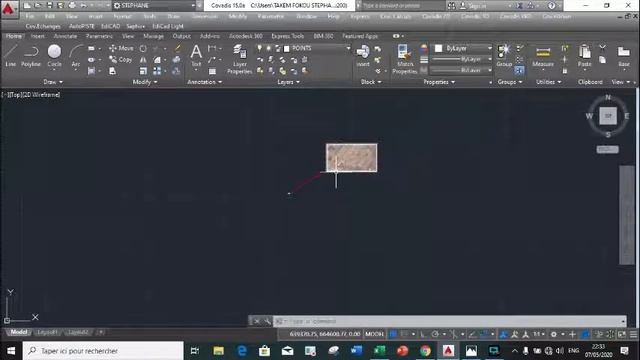Open the Cov.Echanges menu
640x360 pixels.
pos(43,26)
